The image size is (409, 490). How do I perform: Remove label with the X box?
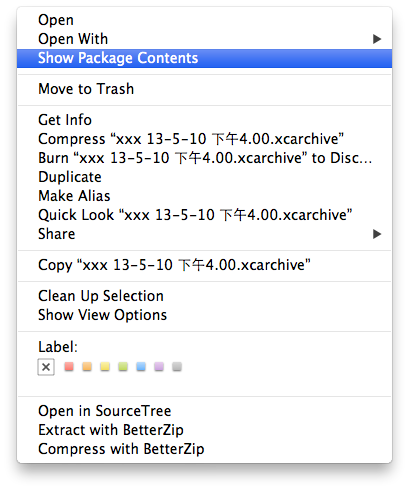(46, 367)
